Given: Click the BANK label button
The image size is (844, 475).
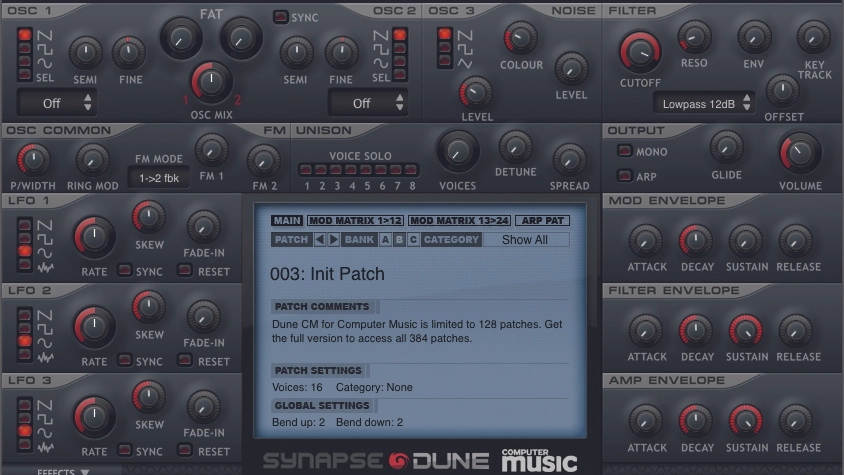Looking at the screenshot, I should click(360, 240).
